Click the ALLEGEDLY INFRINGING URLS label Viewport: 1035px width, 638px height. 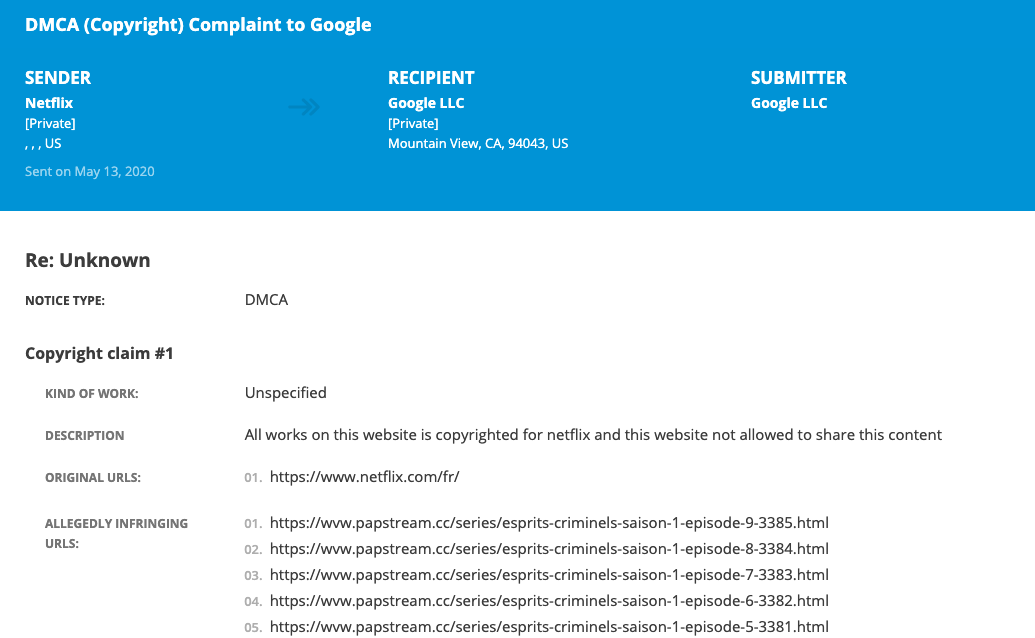[116, 533]
